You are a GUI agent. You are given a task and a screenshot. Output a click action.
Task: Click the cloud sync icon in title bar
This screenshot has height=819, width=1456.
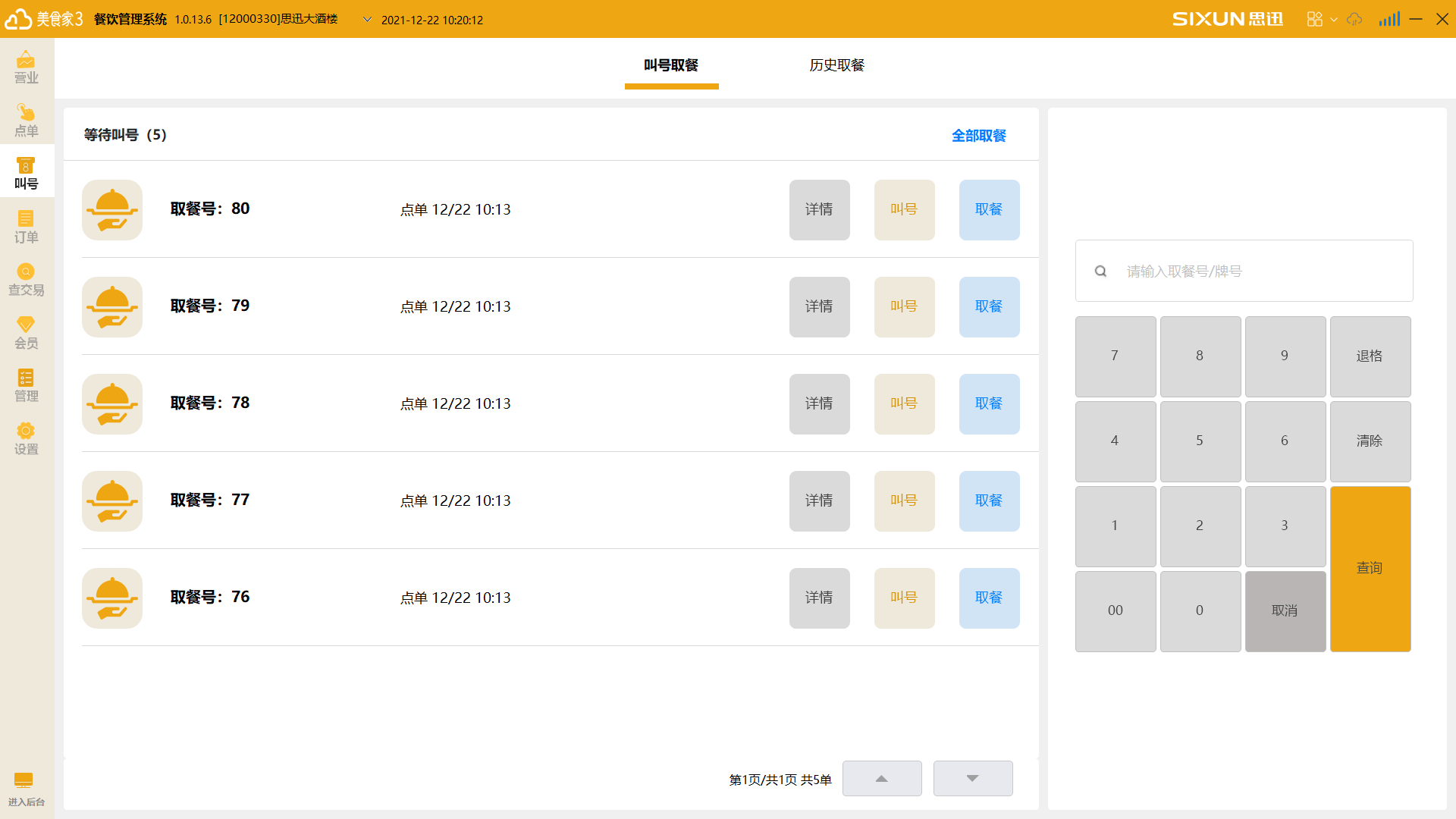[1354, 19]
